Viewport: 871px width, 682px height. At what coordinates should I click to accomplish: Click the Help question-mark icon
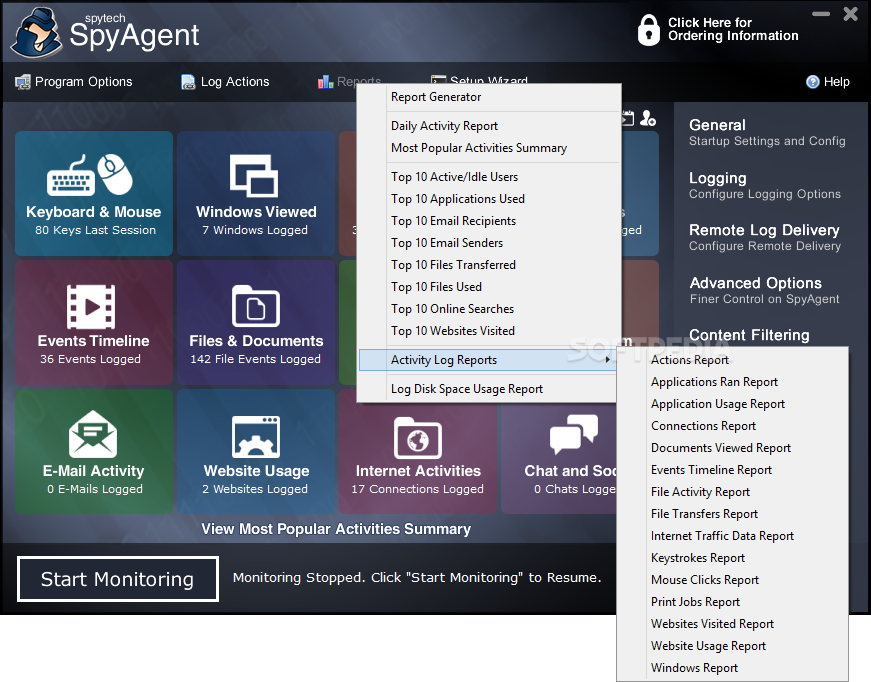[813, 82]
